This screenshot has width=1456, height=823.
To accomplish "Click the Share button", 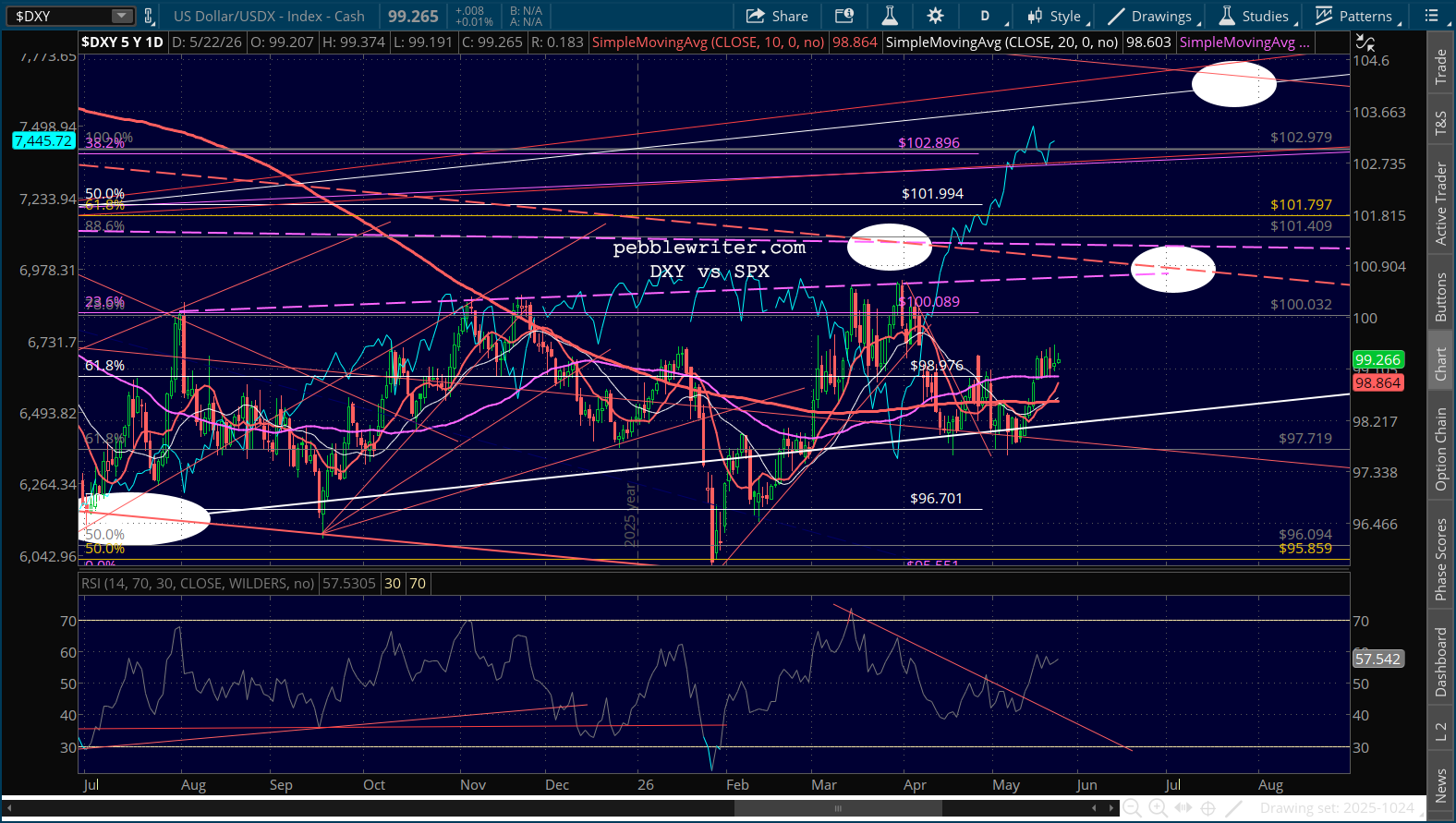I will 777,16.
